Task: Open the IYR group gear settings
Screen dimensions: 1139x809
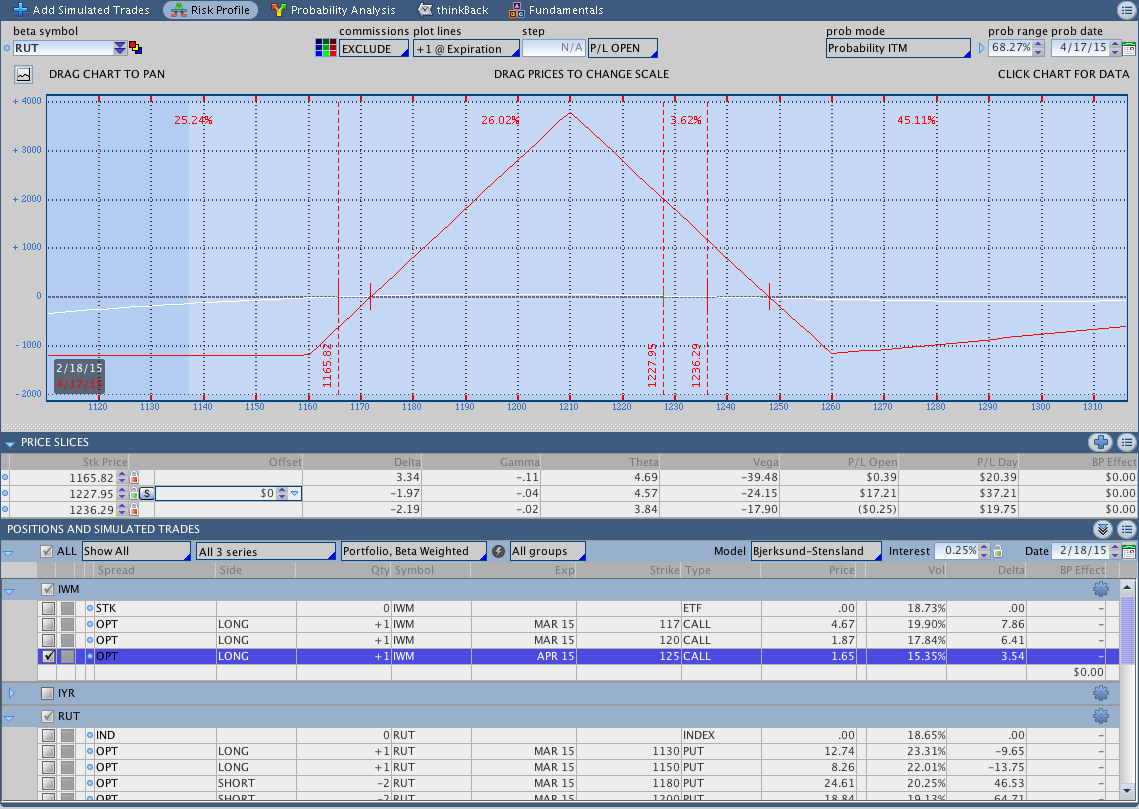Action: coord(1101,693)
